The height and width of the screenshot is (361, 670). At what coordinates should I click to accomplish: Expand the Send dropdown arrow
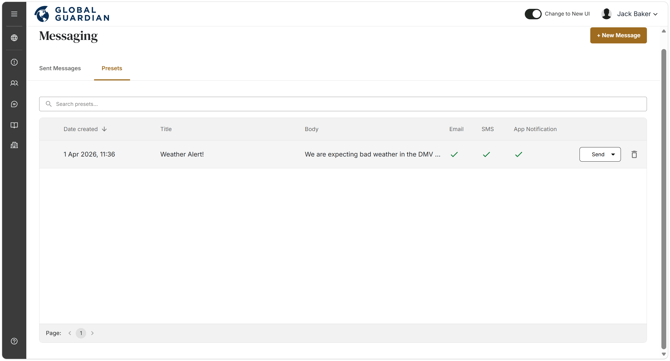click(613, 155)
